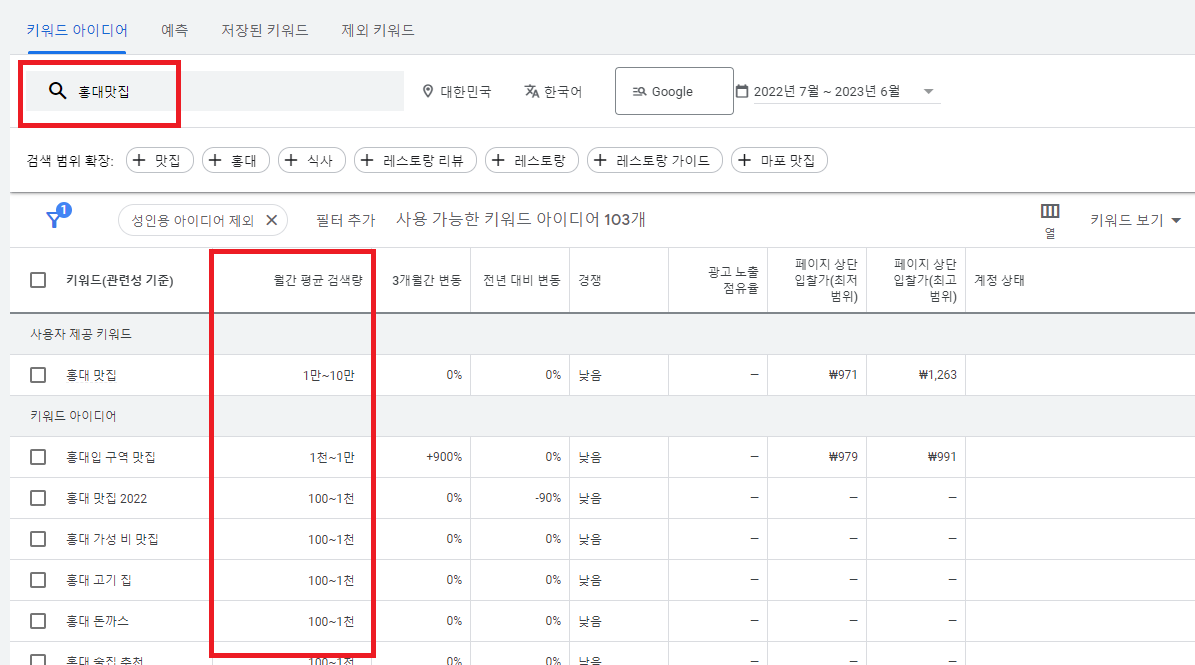The width and height of the screenshot is (1195, 665).
Task: Click the location pin for 대한민국
Action: point(428,91)
